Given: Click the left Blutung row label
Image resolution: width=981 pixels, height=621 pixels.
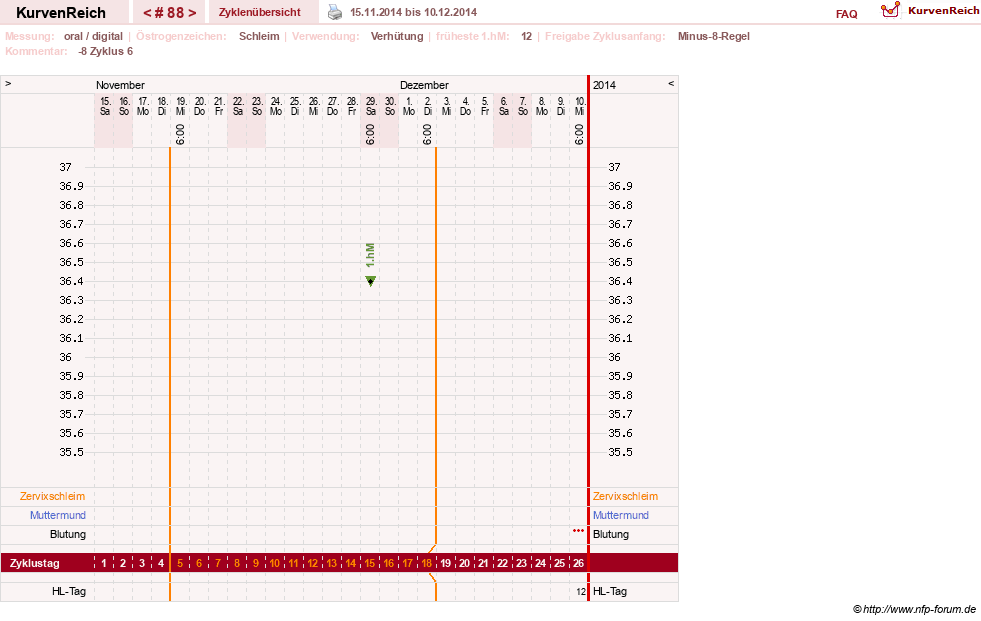Looking at the screenshot, I should point(68,534).
